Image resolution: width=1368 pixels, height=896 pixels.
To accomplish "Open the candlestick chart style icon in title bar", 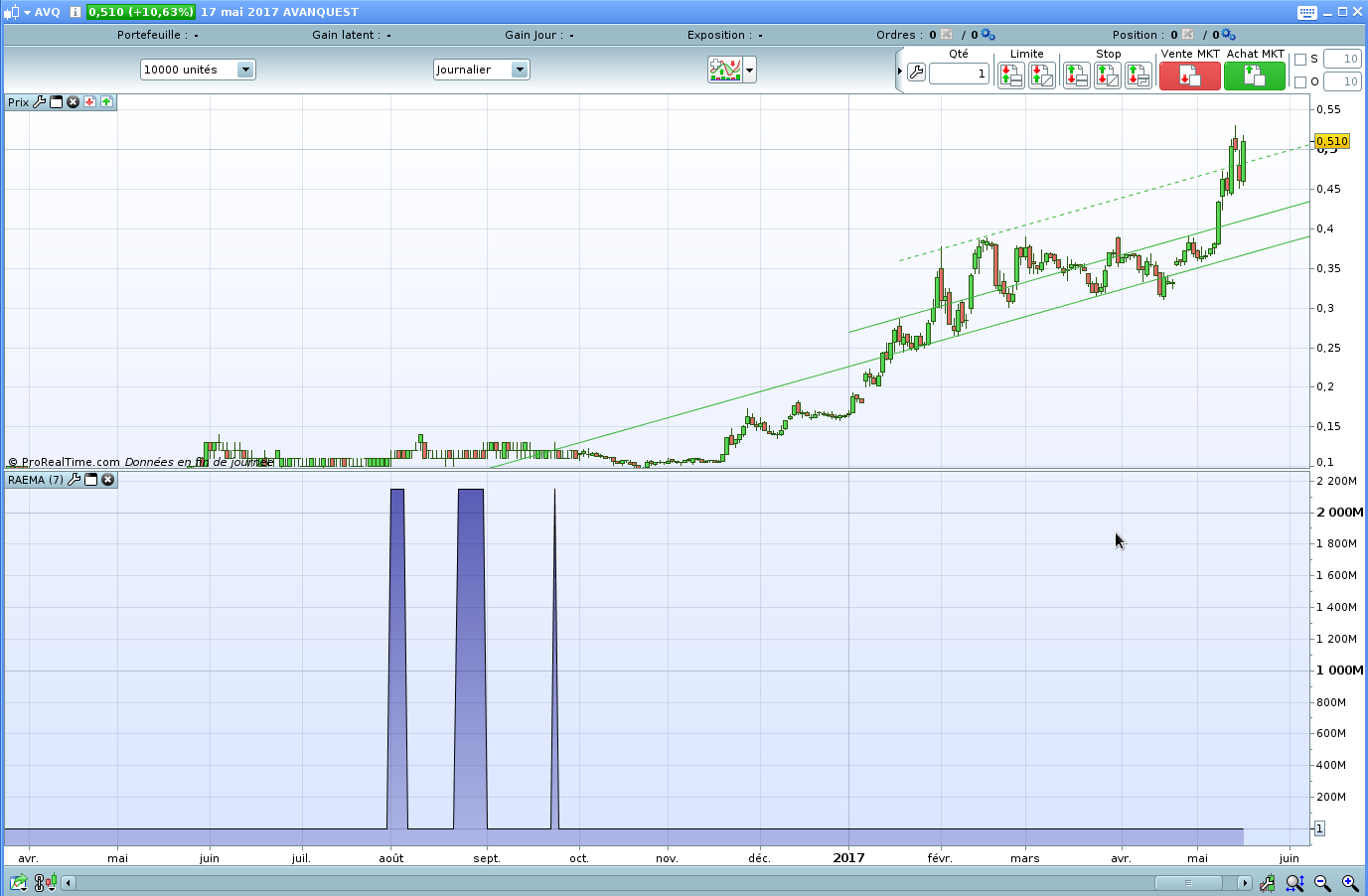I will point(11,12).
